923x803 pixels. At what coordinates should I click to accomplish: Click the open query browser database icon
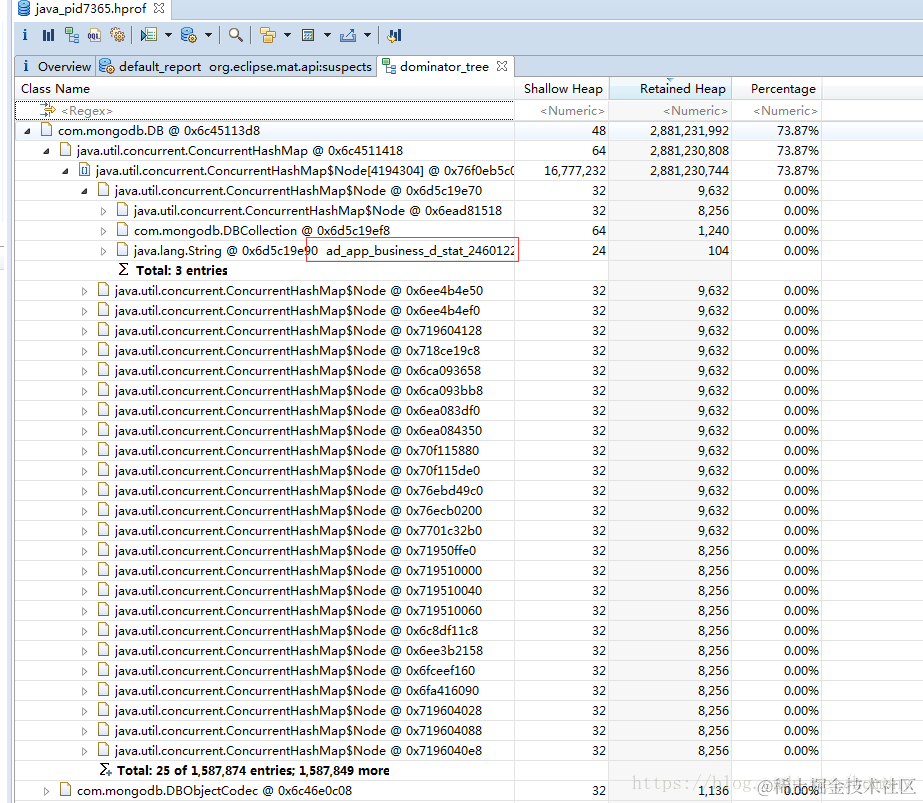pos(188,35)
